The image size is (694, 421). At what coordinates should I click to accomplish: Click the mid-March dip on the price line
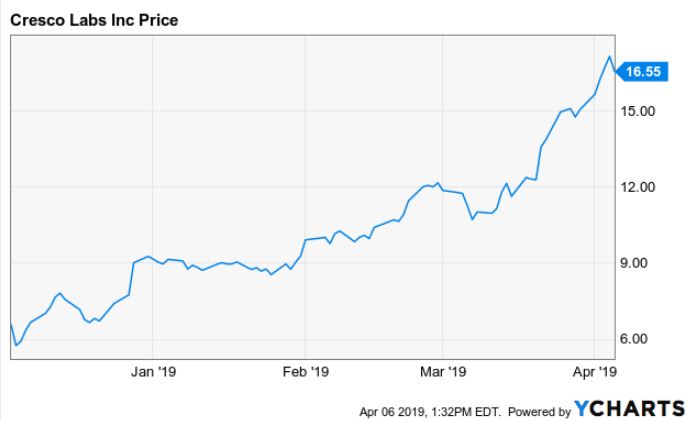pos(472,219)
